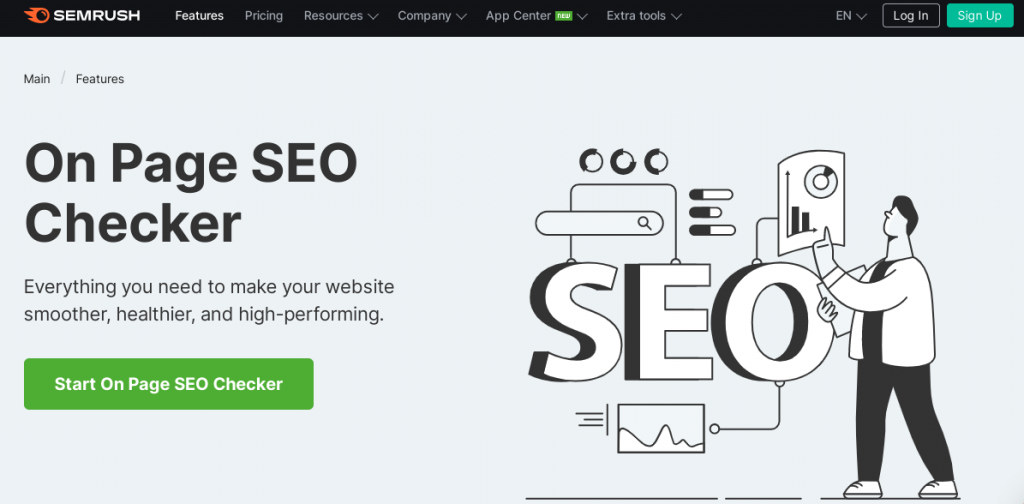Go to the Features menu item

pos(199,16)
